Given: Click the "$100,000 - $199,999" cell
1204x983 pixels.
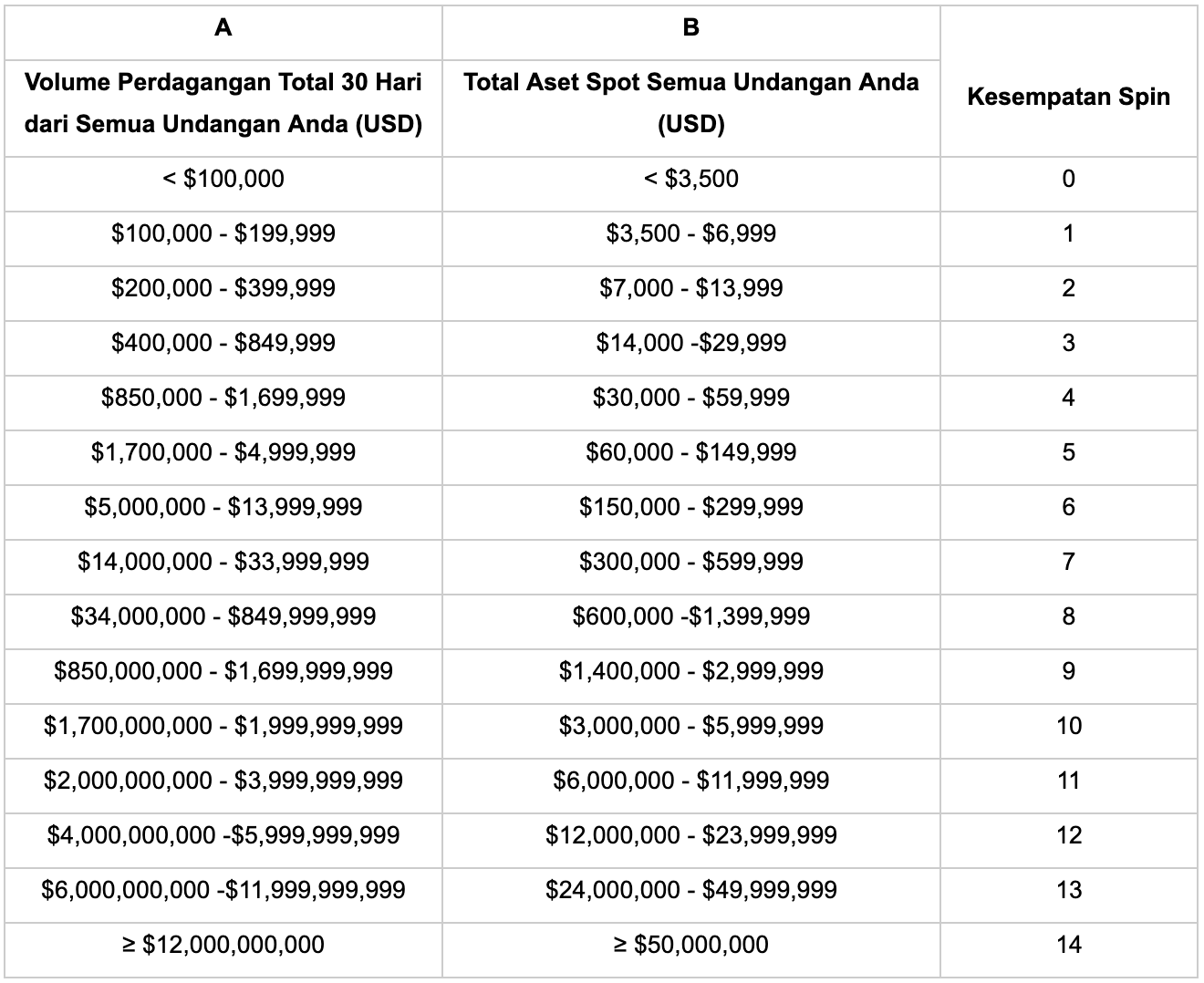Looking at the screenshot, I should [x=223, y=233].
